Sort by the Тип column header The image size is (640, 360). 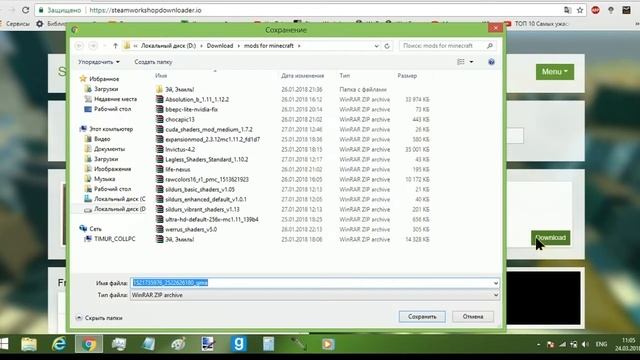344,76
